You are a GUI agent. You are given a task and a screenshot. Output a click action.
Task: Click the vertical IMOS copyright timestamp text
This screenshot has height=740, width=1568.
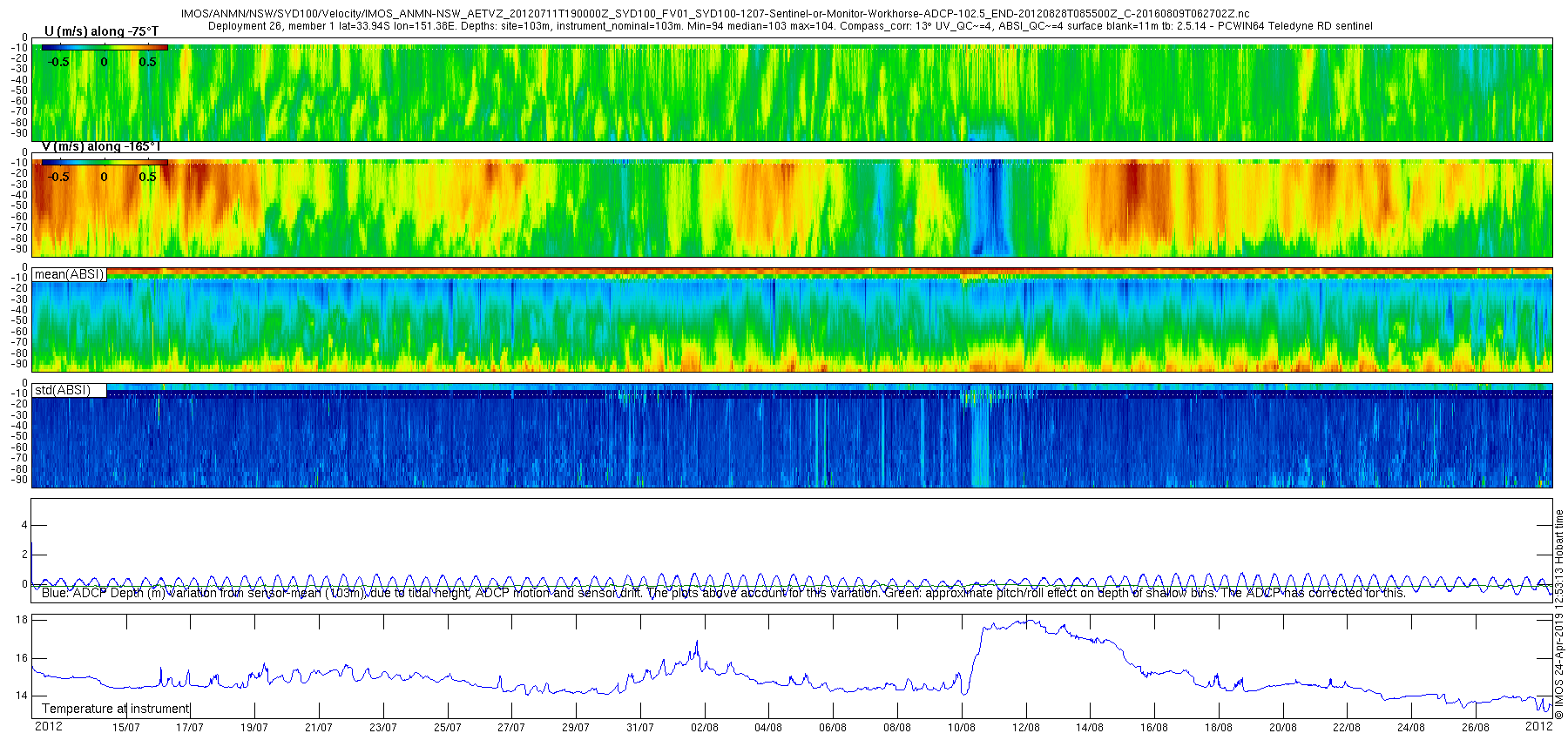point(1559,615)
